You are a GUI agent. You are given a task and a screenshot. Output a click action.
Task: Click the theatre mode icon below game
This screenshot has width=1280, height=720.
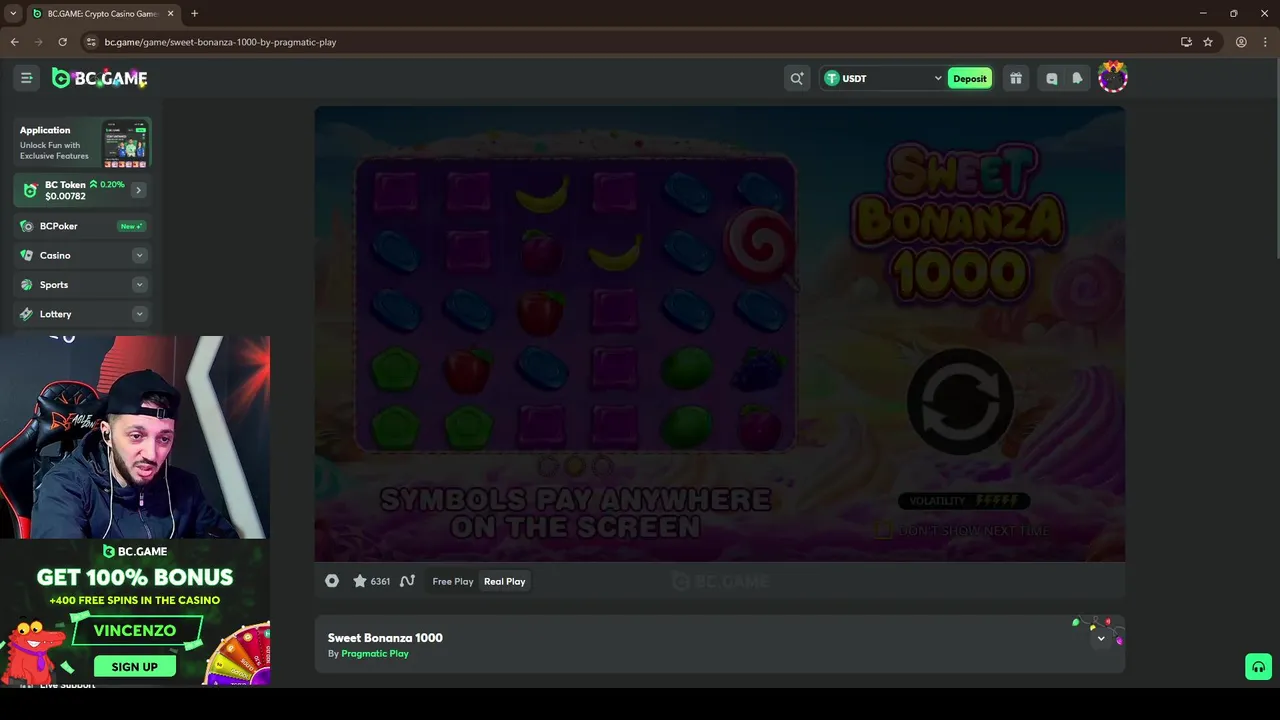coord(332,581)
